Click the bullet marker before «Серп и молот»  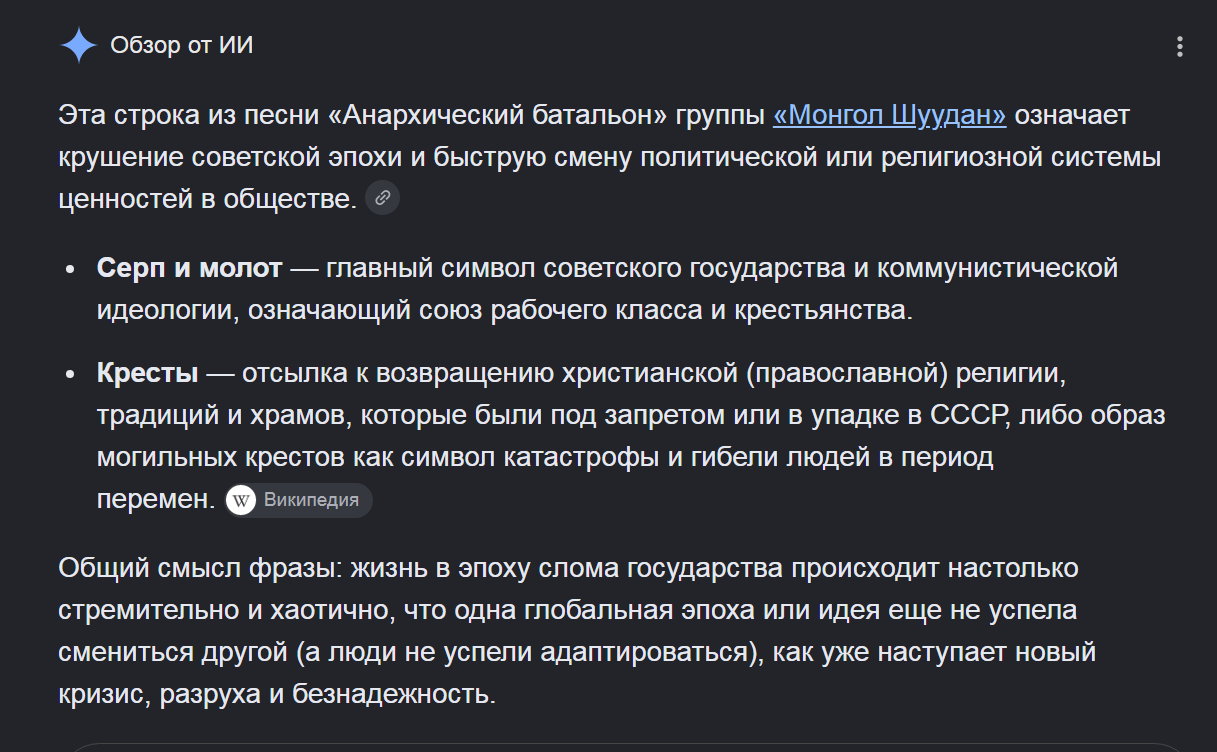pyautogui.click(x=70, y=270)
